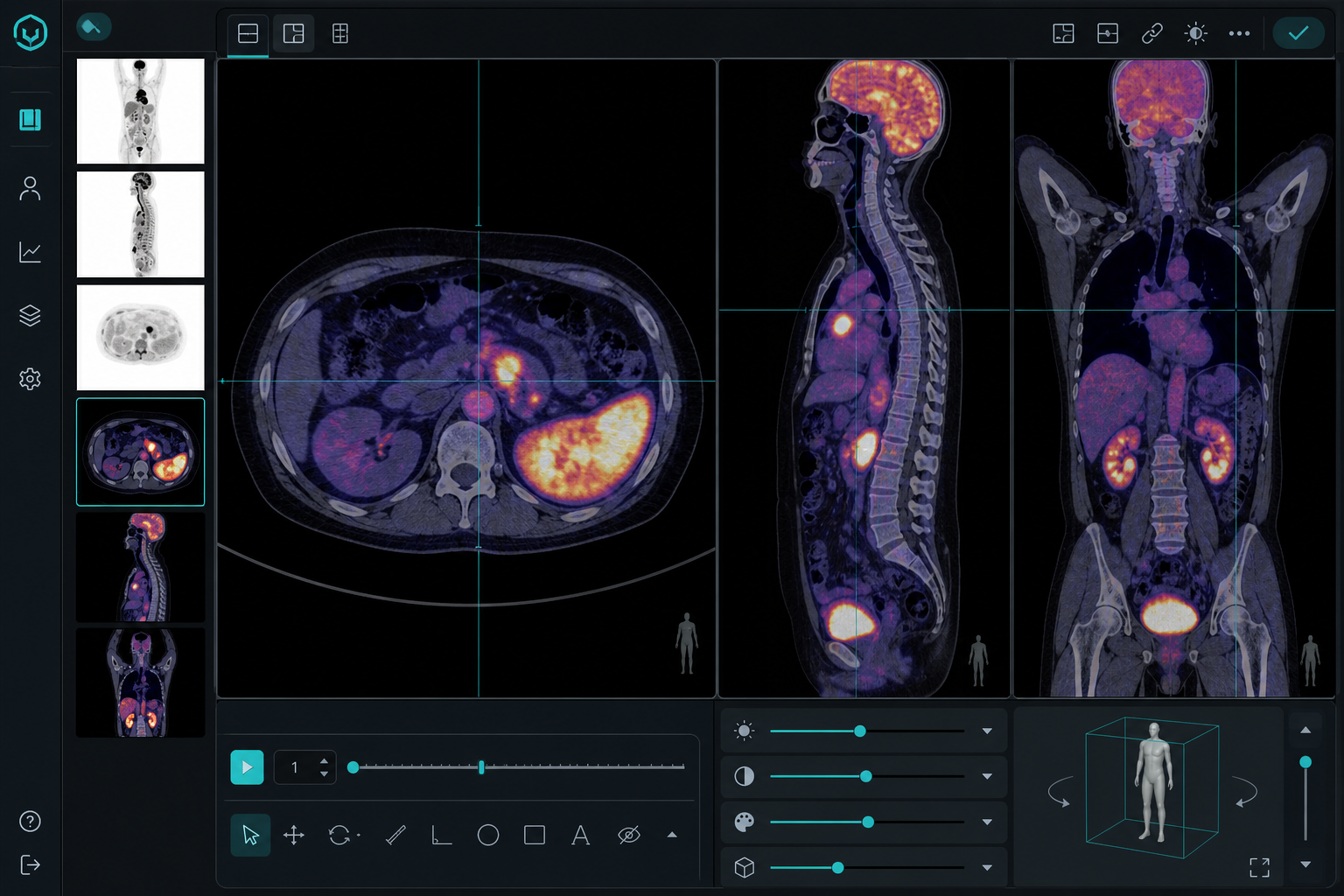Adjust the color palette slider handle

(x=868, y=822)
